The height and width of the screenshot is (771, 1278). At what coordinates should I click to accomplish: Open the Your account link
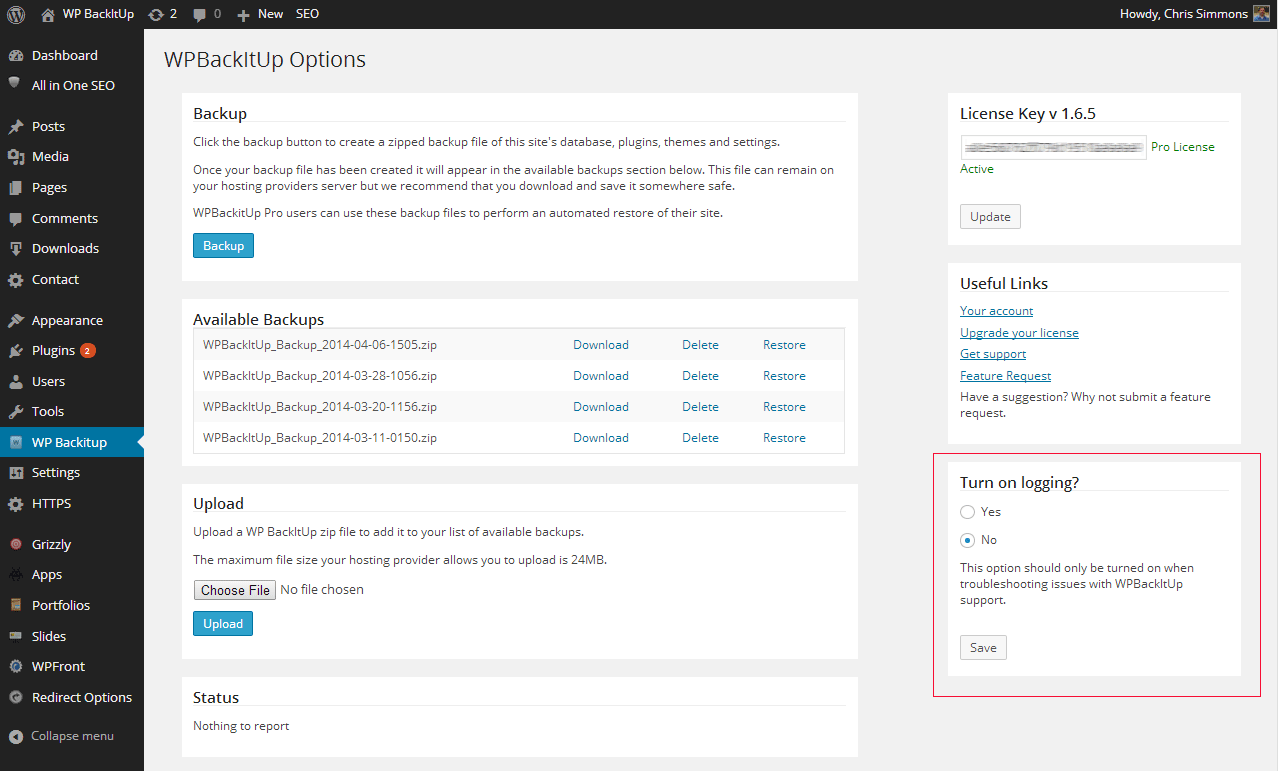[996, 311]
